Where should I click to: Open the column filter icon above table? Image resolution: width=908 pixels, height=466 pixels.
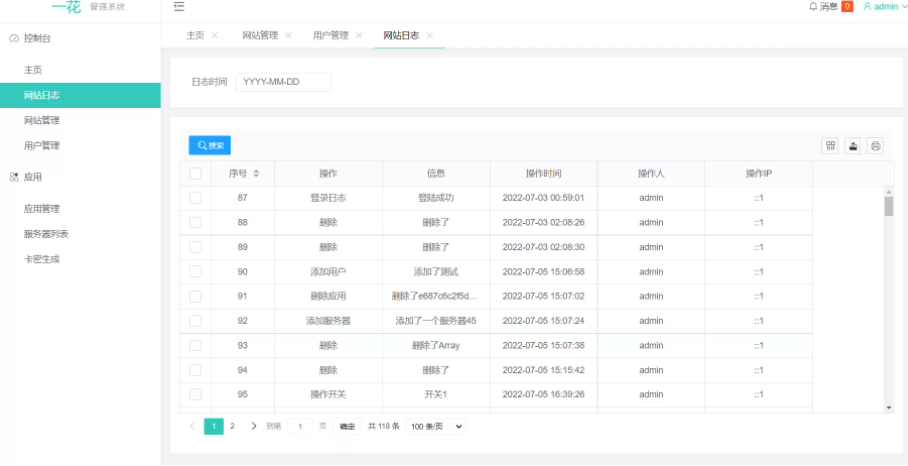(830, 146)
